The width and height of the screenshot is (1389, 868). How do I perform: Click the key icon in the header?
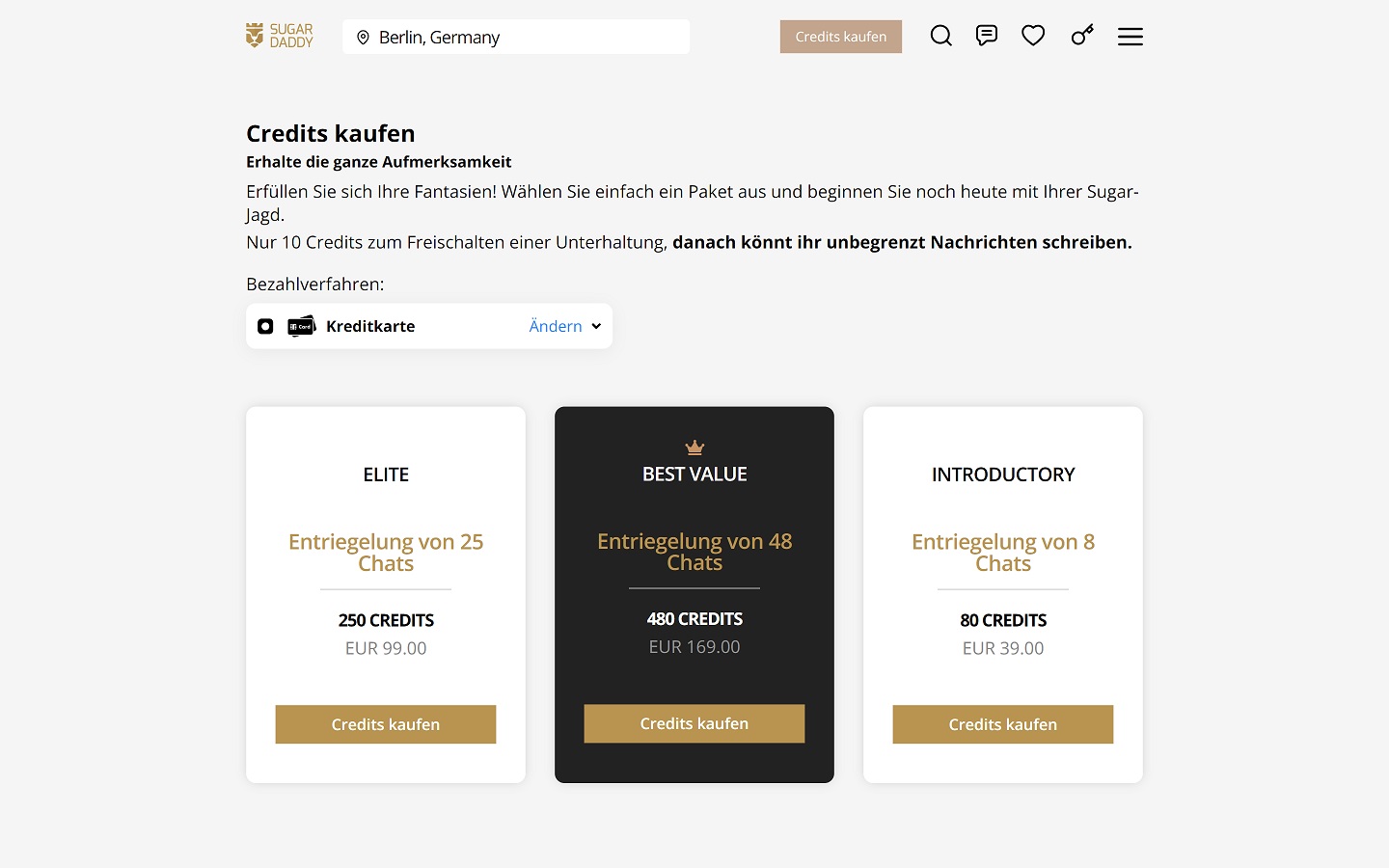[1082, 37]
